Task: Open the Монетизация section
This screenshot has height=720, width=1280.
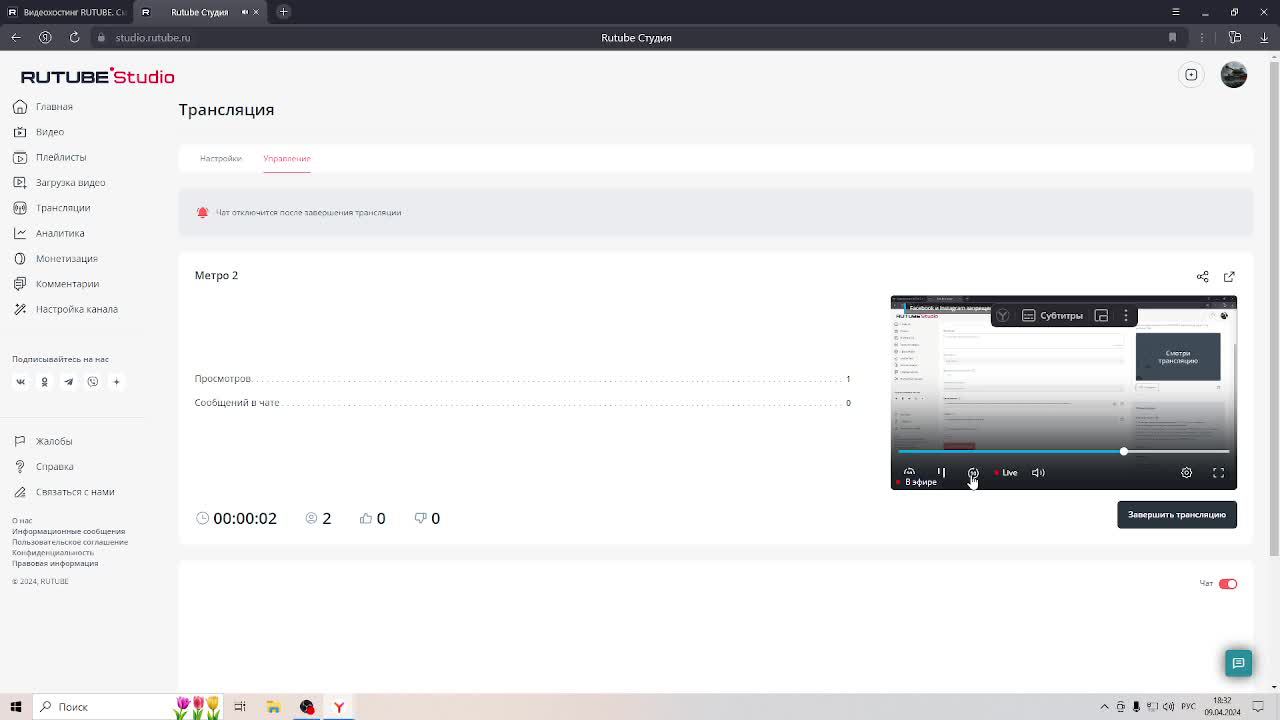Action: tap(55, 258)
